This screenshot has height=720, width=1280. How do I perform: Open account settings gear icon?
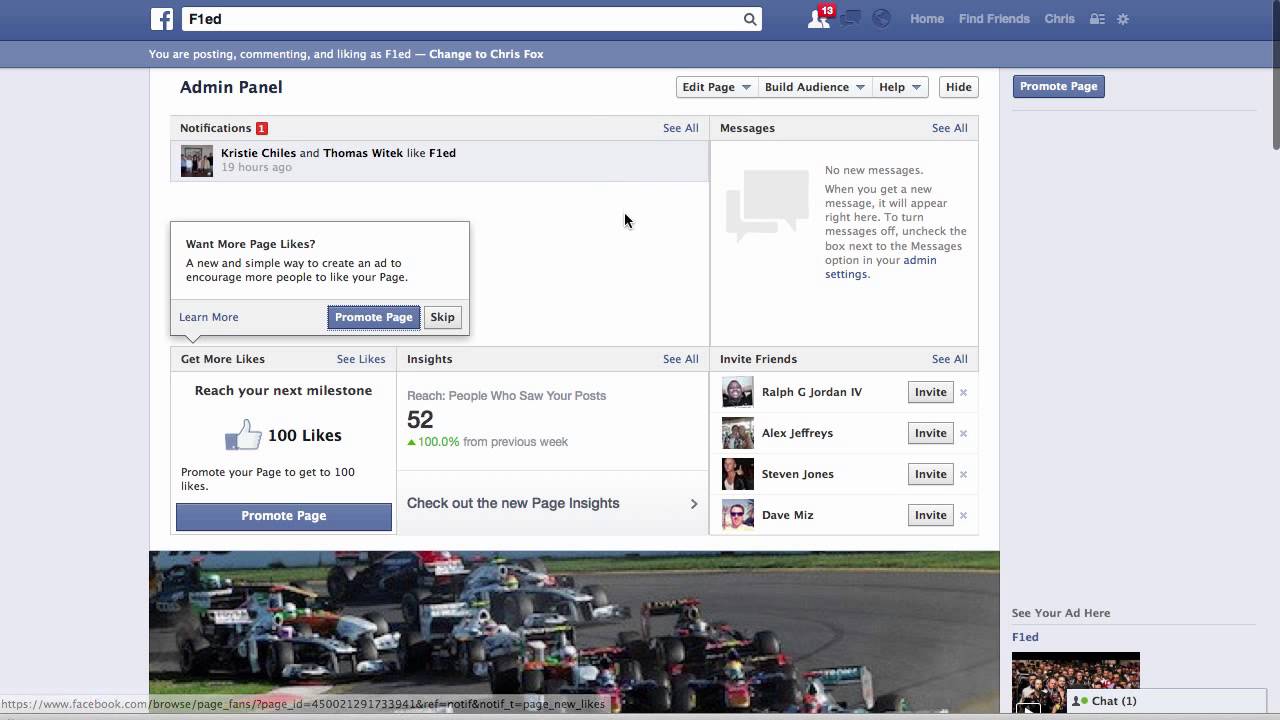1123,19
